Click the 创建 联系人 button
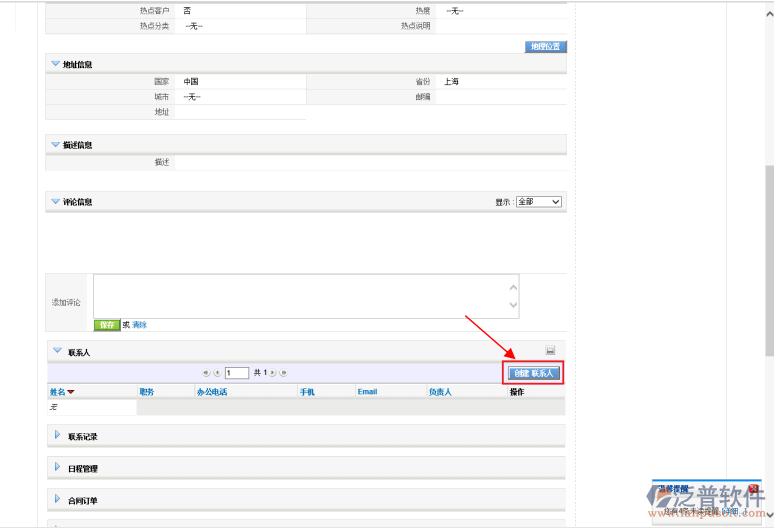Screen dimensions: 776x529 (x=534, y=373)
